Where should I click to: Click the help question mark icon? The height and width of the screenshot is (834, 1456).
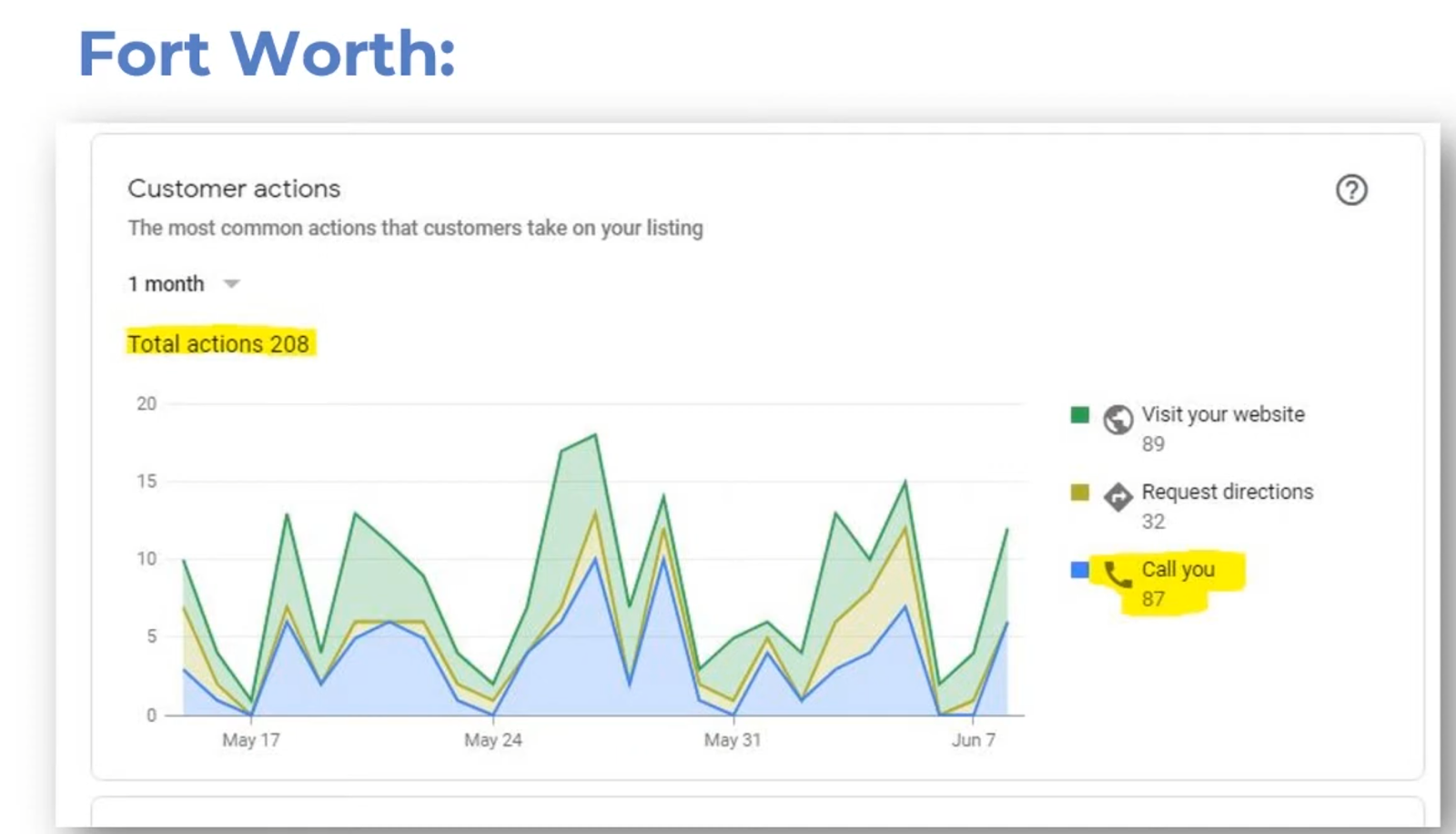[1351, 190]
